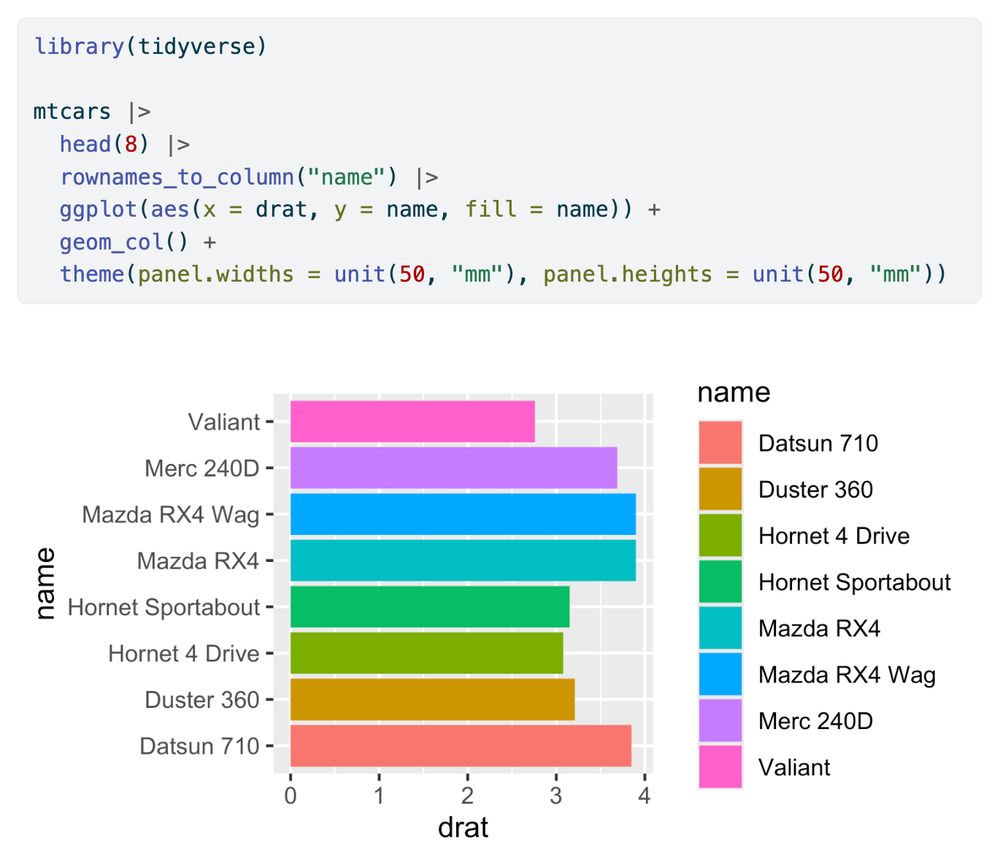
Task: Click the x-axis tick label '4'
Action: coord(644,796)
